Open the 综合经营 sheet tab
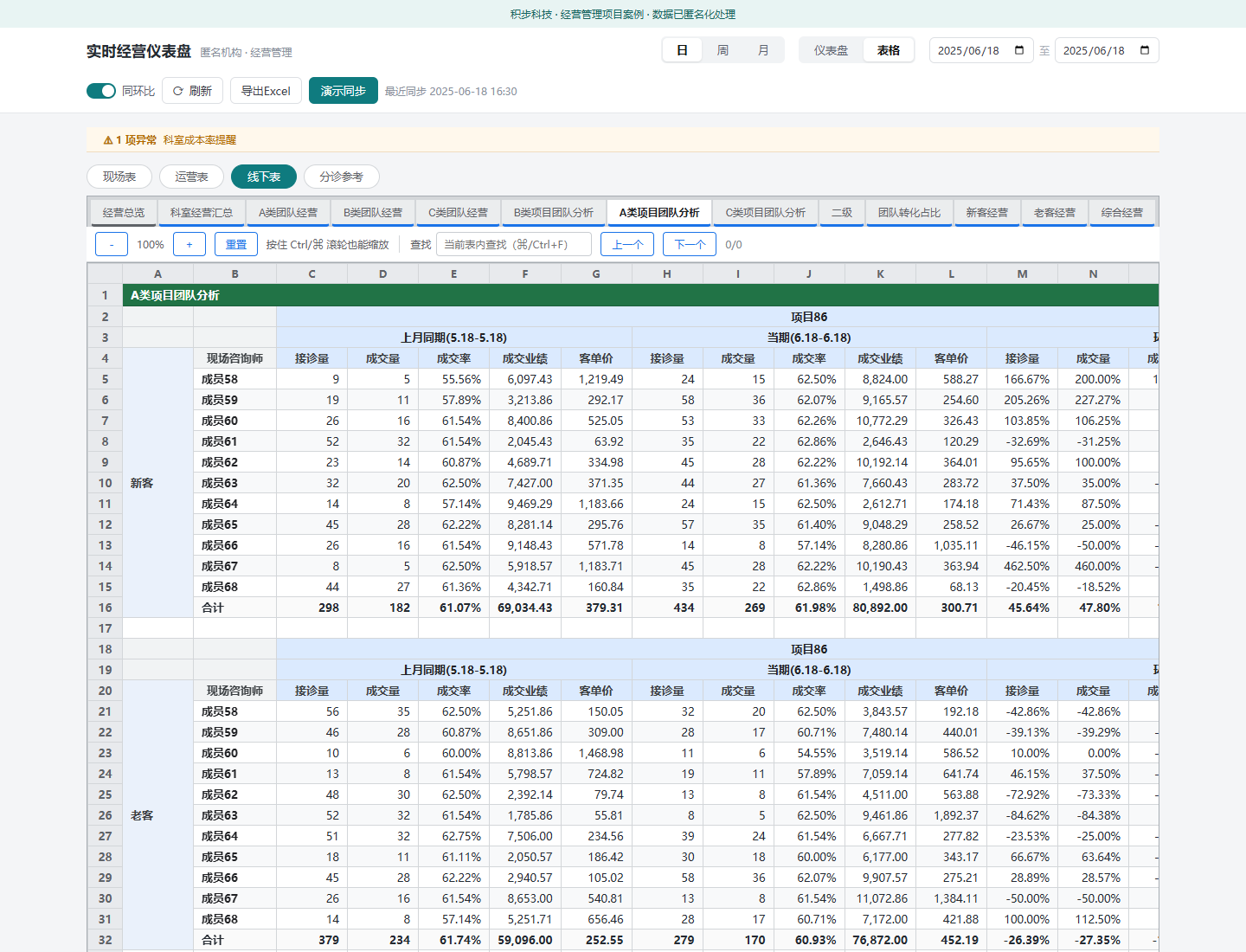Viewport: 1246px width, 952px height. pyautogui.click(x=1122, y=213)
